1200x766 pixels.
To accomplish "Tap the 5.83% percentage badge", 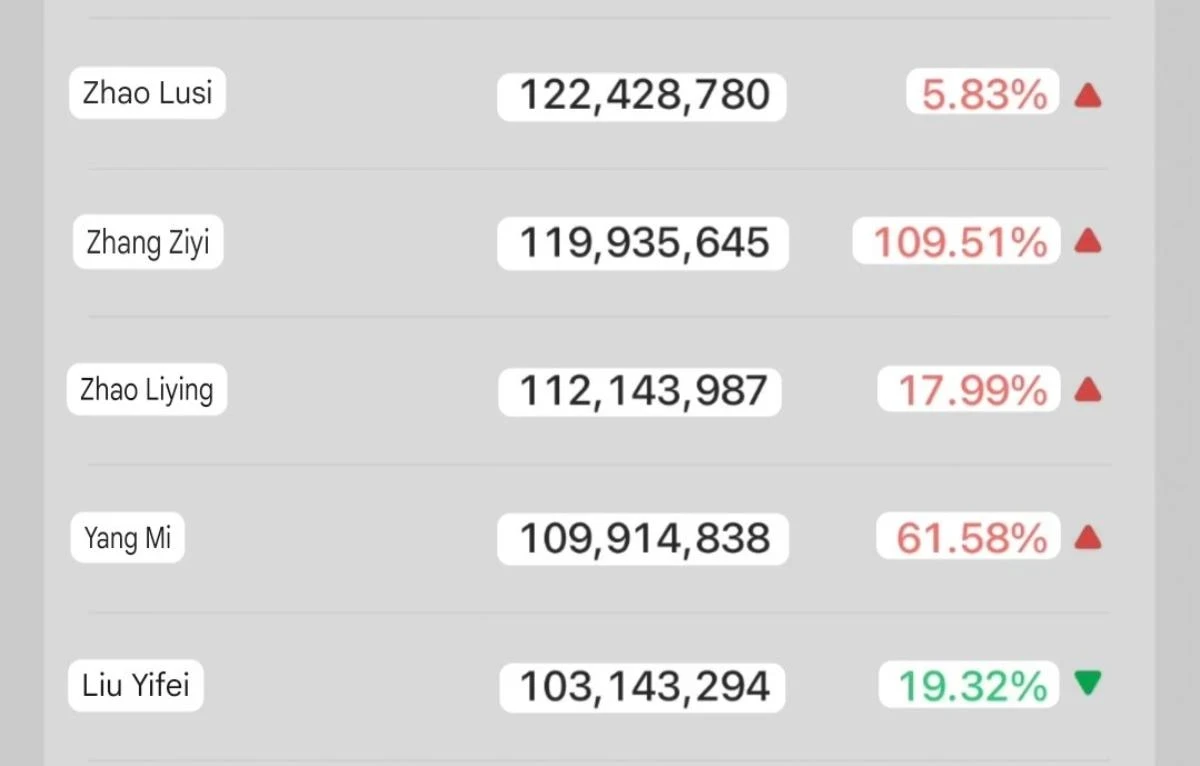I will 983,93.
